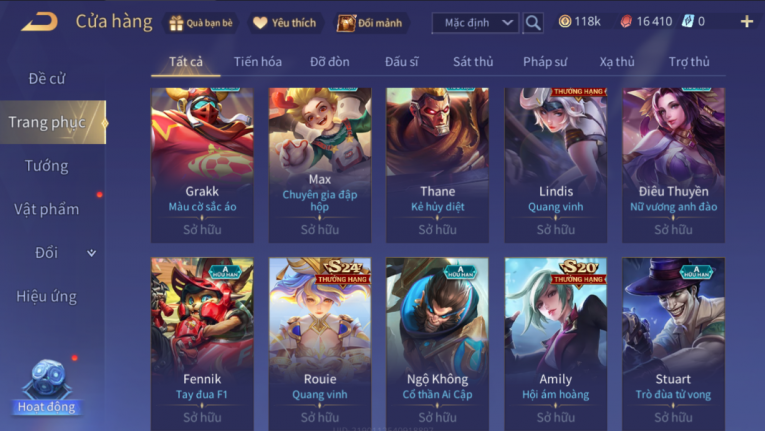This screenshot has height=431, width=765.
Task: Open the search magnifier icon
Action: [533, 22]
